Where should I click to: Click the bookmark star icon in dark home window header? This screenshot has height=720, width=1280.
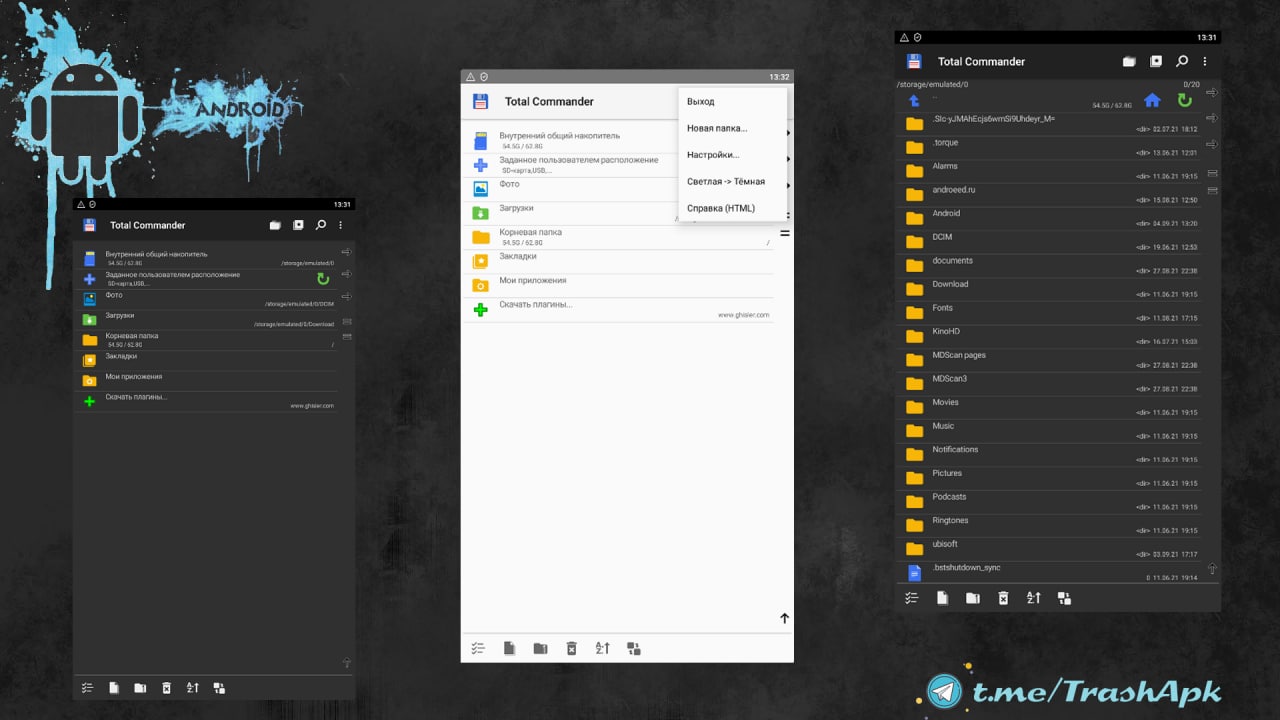pos(298,225)
